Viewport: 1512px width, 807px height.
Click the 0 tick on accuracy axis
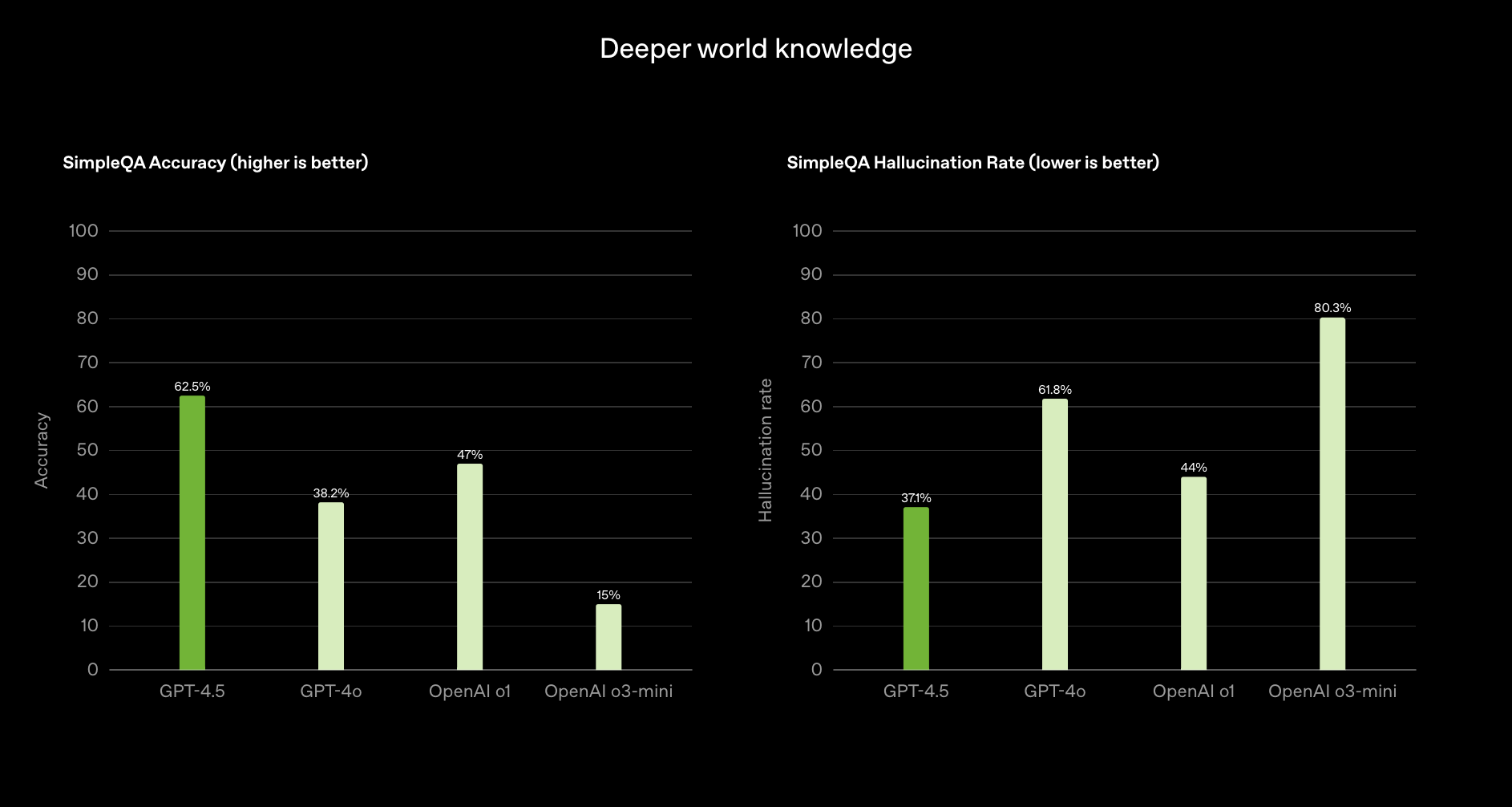pyautogui.click(x=93, y=670)
